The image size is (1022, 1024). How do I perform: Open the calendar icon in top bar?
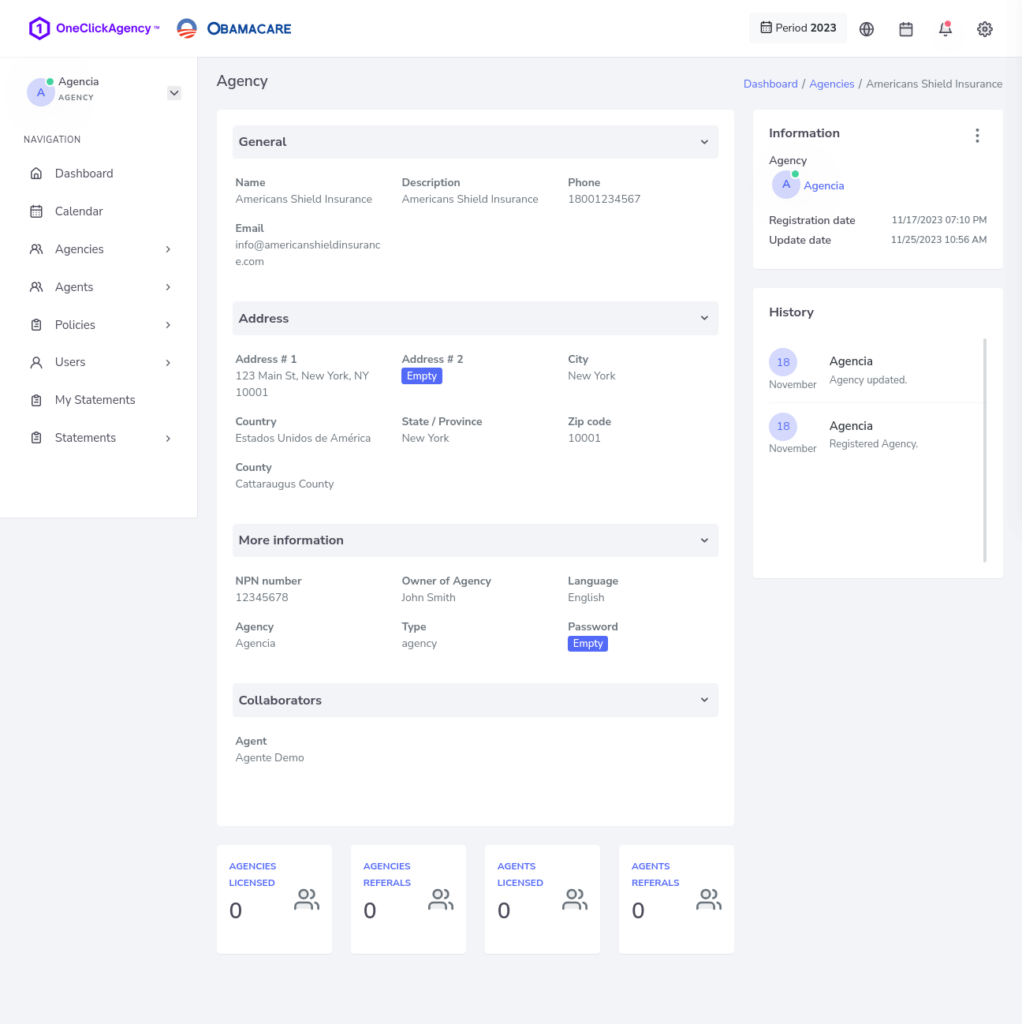(906, 29)
